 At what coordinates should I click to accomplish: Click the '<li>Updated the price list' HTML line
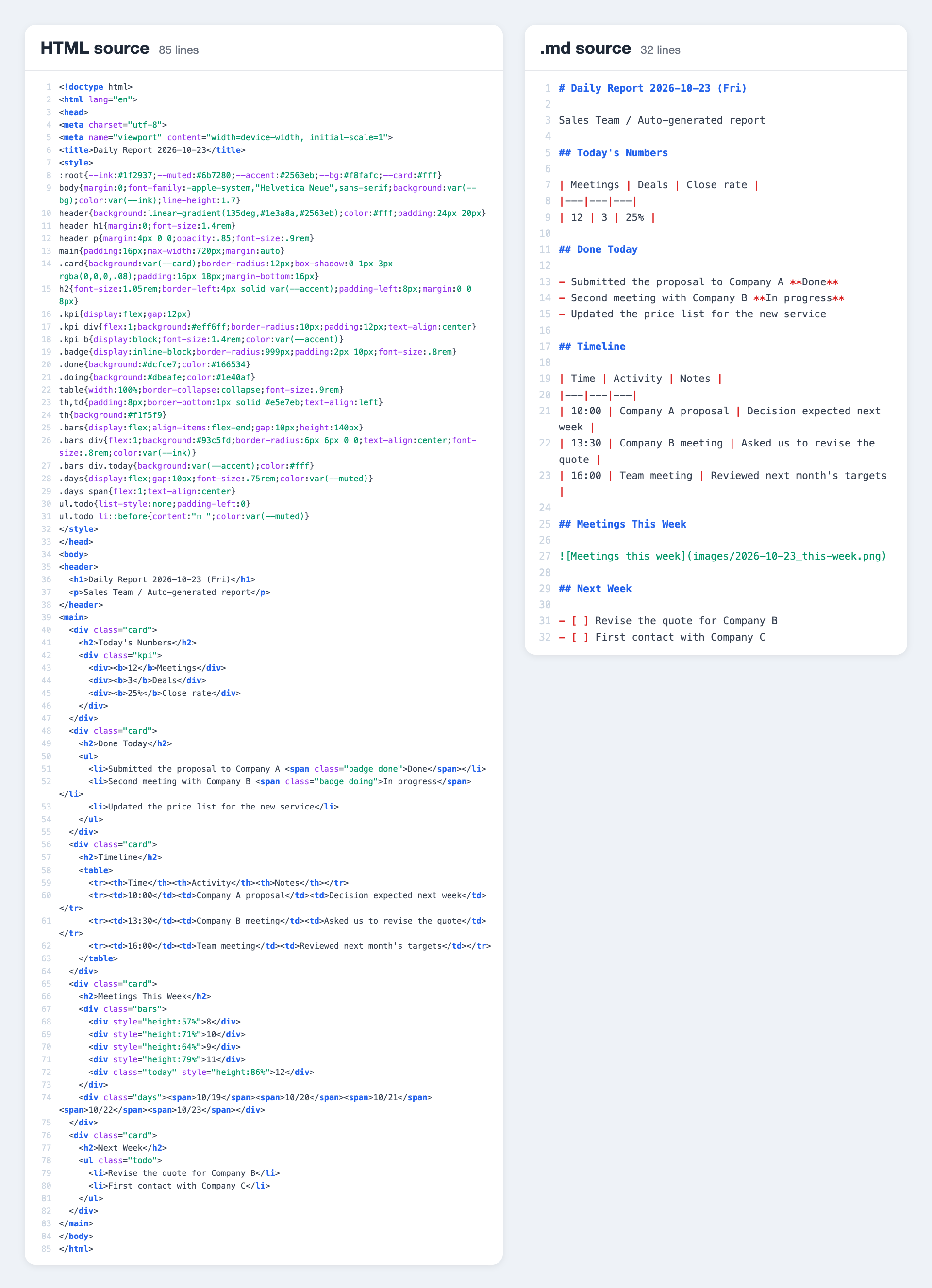[x=214, y=807]
